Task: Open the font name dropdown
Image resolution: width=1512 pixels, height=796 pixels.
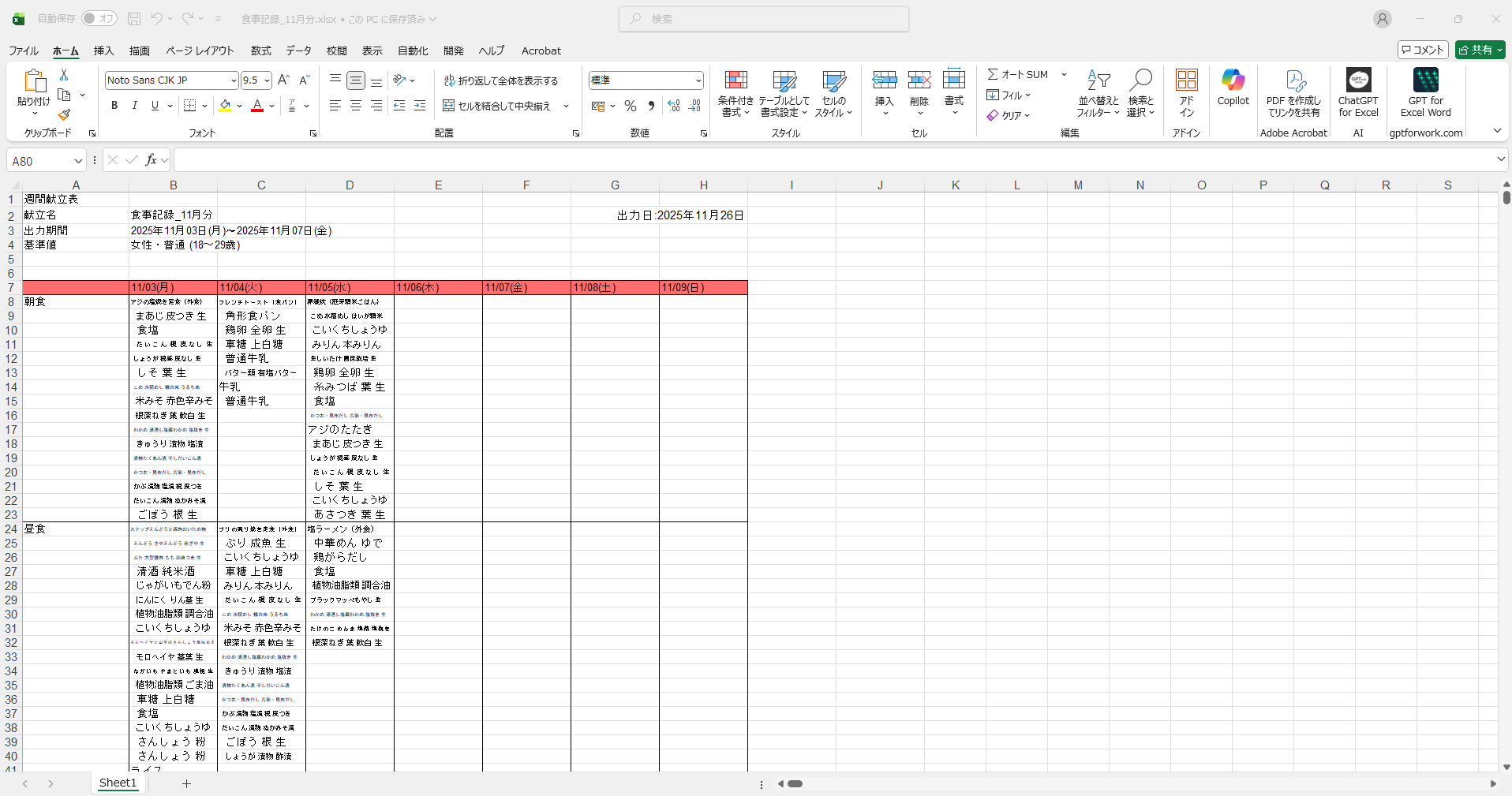Action: [x=234, y=80]
